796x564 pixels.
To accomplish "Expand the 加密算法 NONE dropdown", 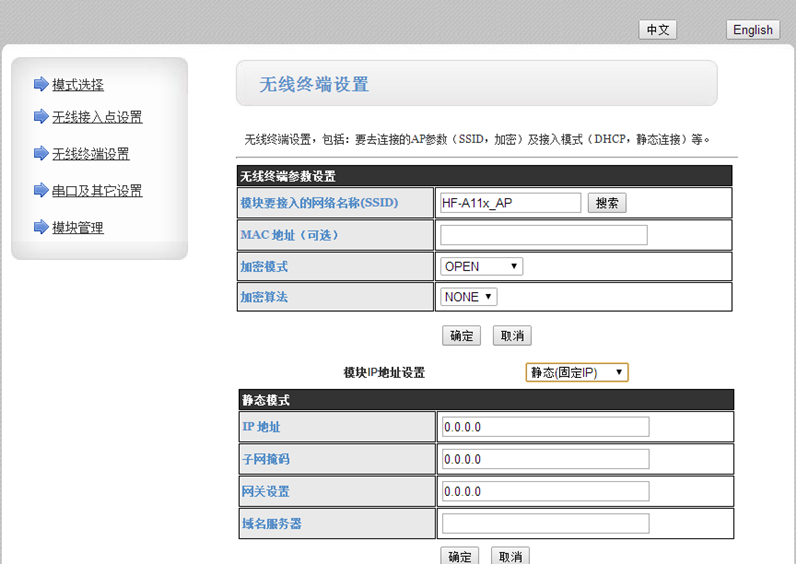I will coord(468,297).
